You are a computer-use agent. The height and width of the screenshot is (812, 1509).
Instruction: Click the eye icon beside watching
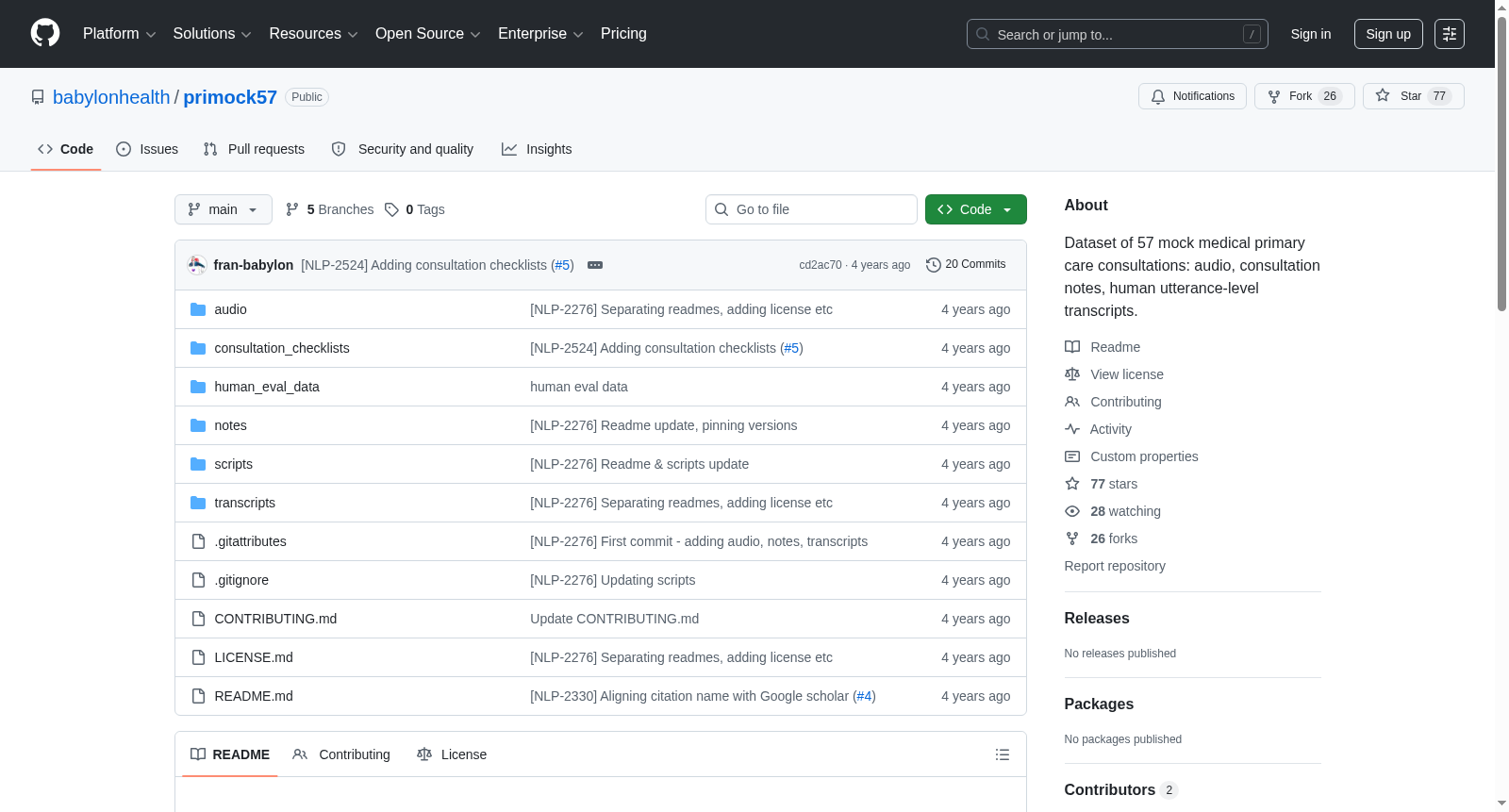[1072, 511]
